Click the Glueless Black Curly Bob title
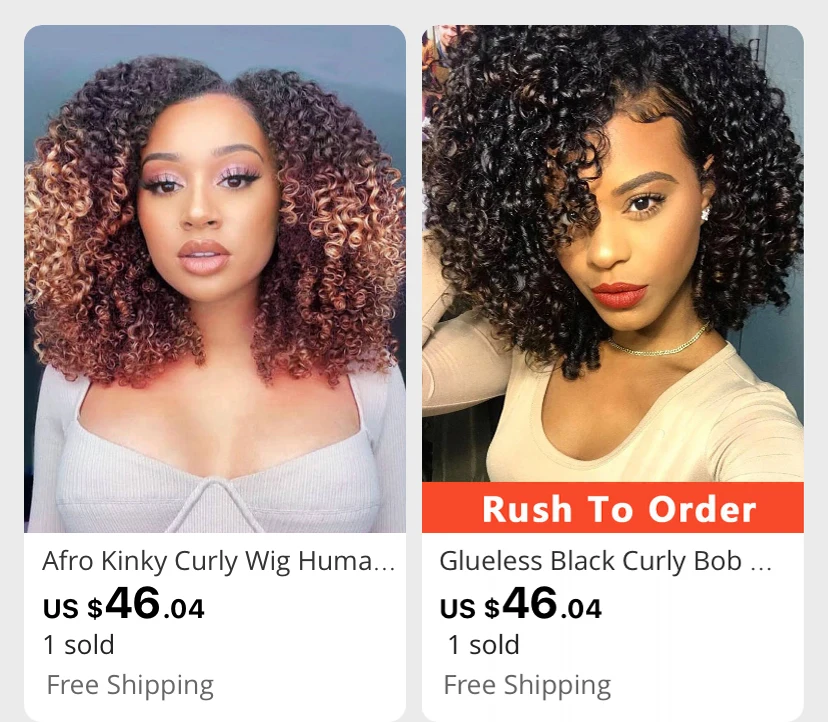The image size is (828, 722). [x=605, y=561]
